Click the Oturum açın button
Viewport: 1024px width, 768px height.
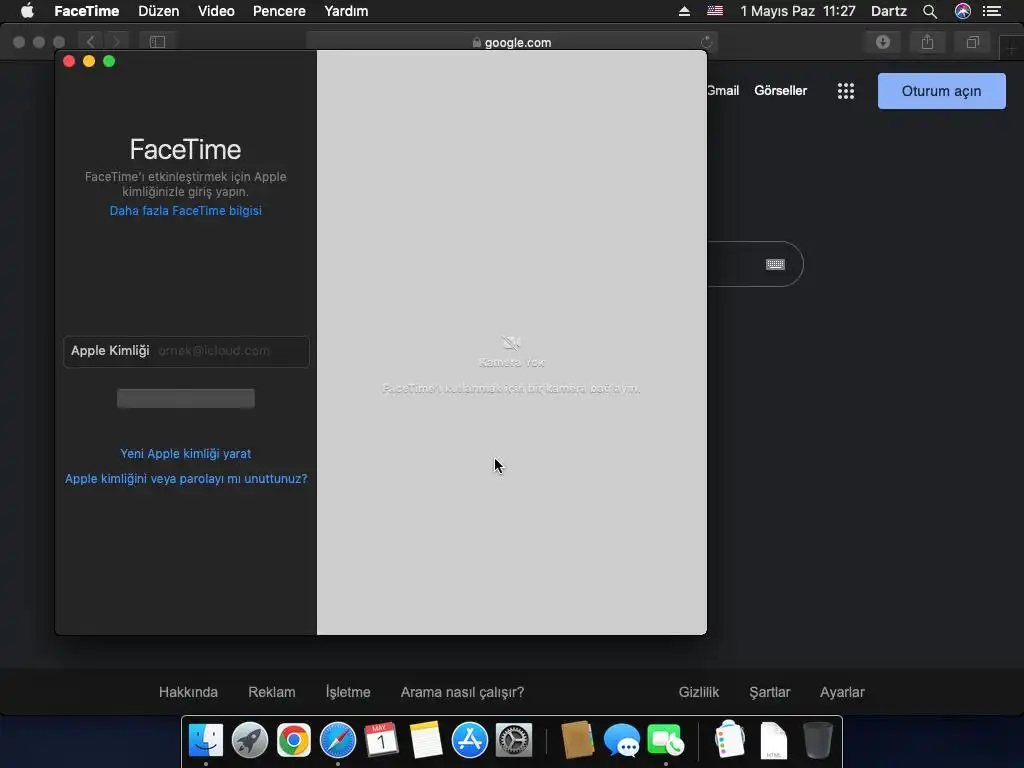click(x=941, y=91)
